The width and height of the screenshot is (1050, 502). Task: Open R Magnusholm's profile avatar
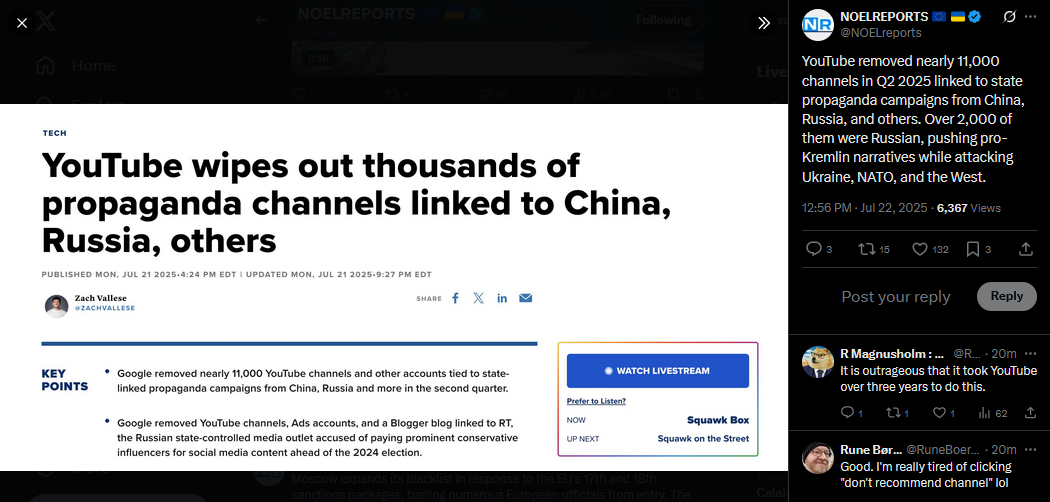pos(817,361)
